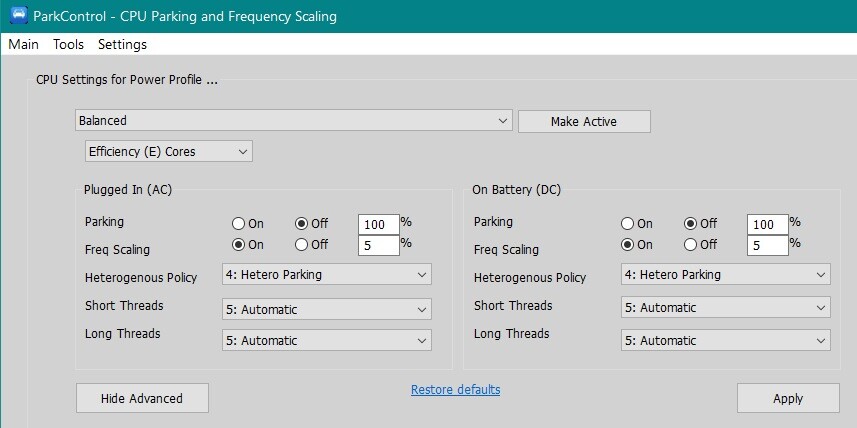Image resolution: width=857 pixels, height=428 pixels.
Task: Click the Restore defaults link
Action: [455, 390]
